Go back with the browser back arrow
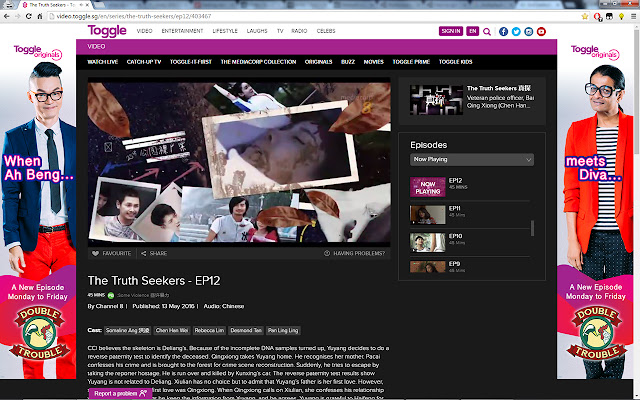Viewport: 640px width, 400px height. [x=7, y=16]
